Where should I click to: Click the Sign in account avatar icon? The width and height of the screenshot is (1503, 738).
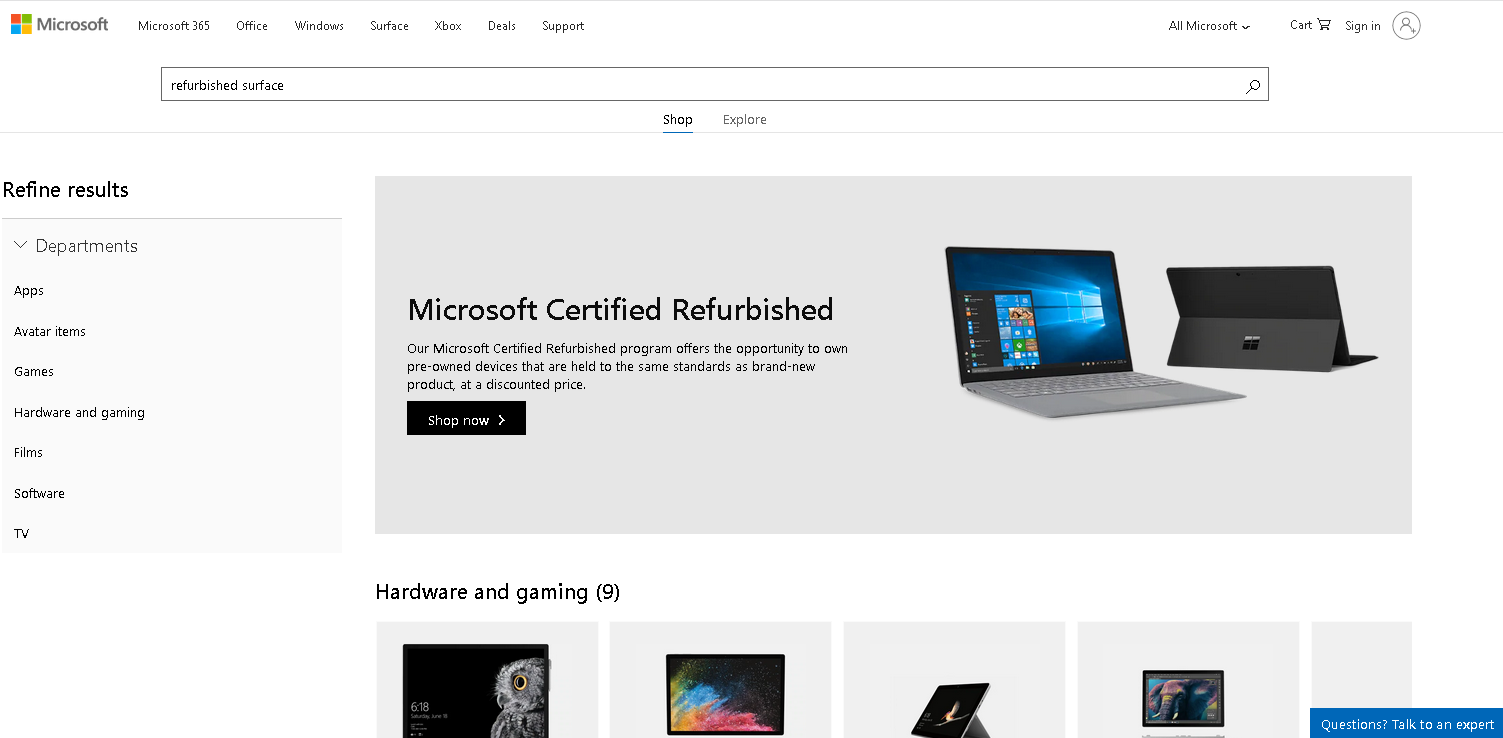click(x=1406, y=25)
